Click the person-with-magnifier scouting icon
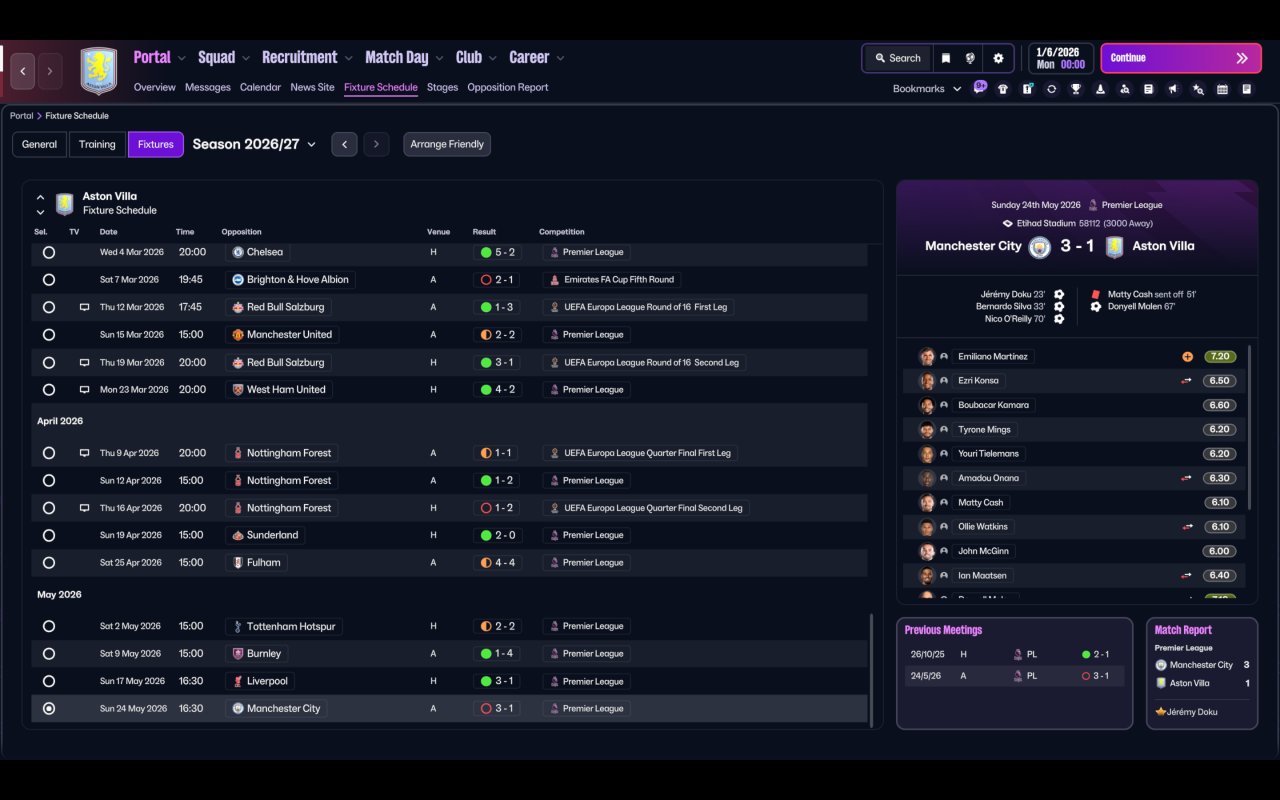 1124,89
